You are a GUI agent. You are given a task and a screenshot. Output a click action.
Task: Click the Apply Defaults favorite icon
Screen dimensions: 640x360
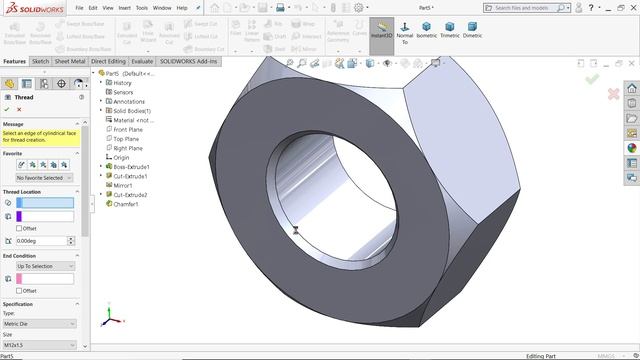click(21, 164)
